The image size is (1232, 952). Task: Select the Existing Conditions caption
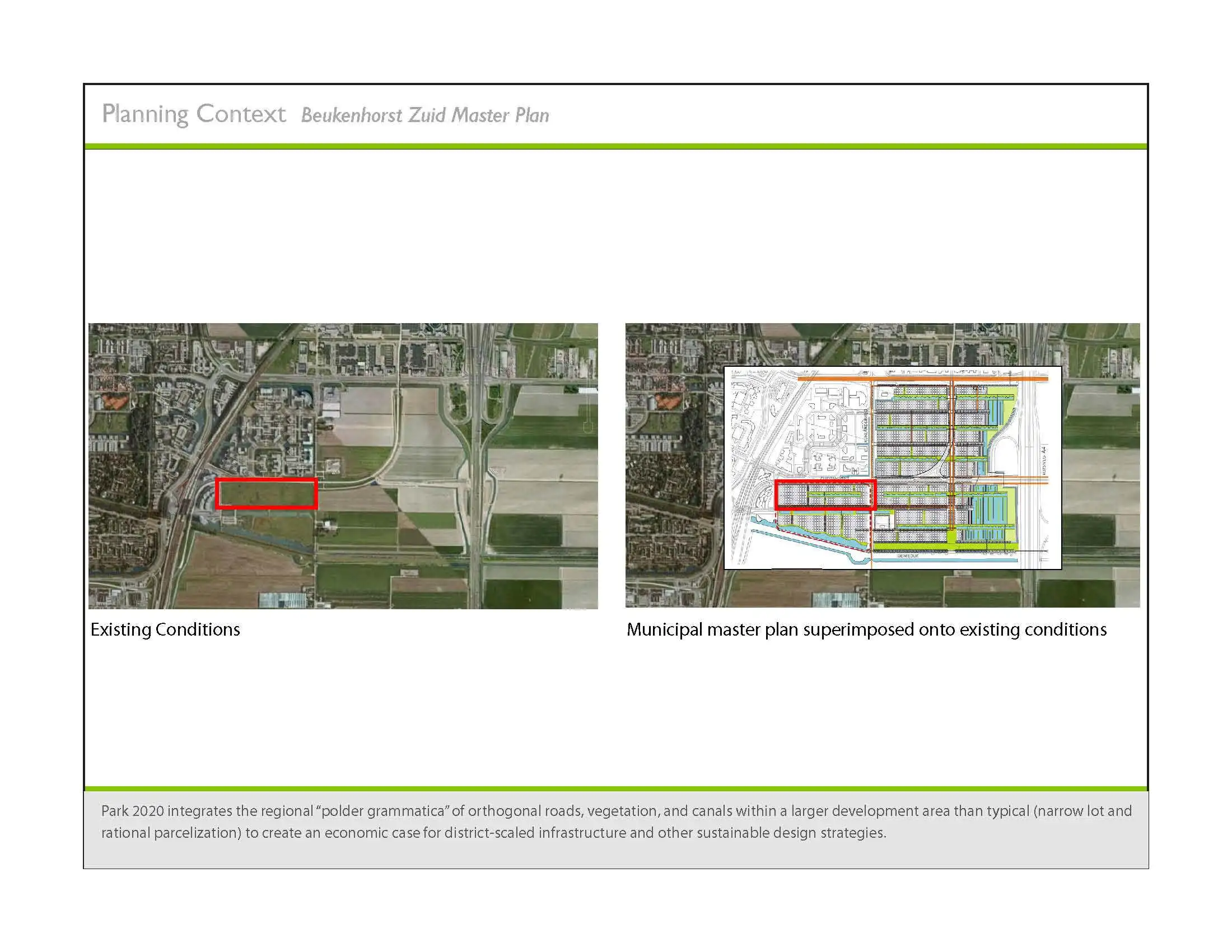[165, 629]
